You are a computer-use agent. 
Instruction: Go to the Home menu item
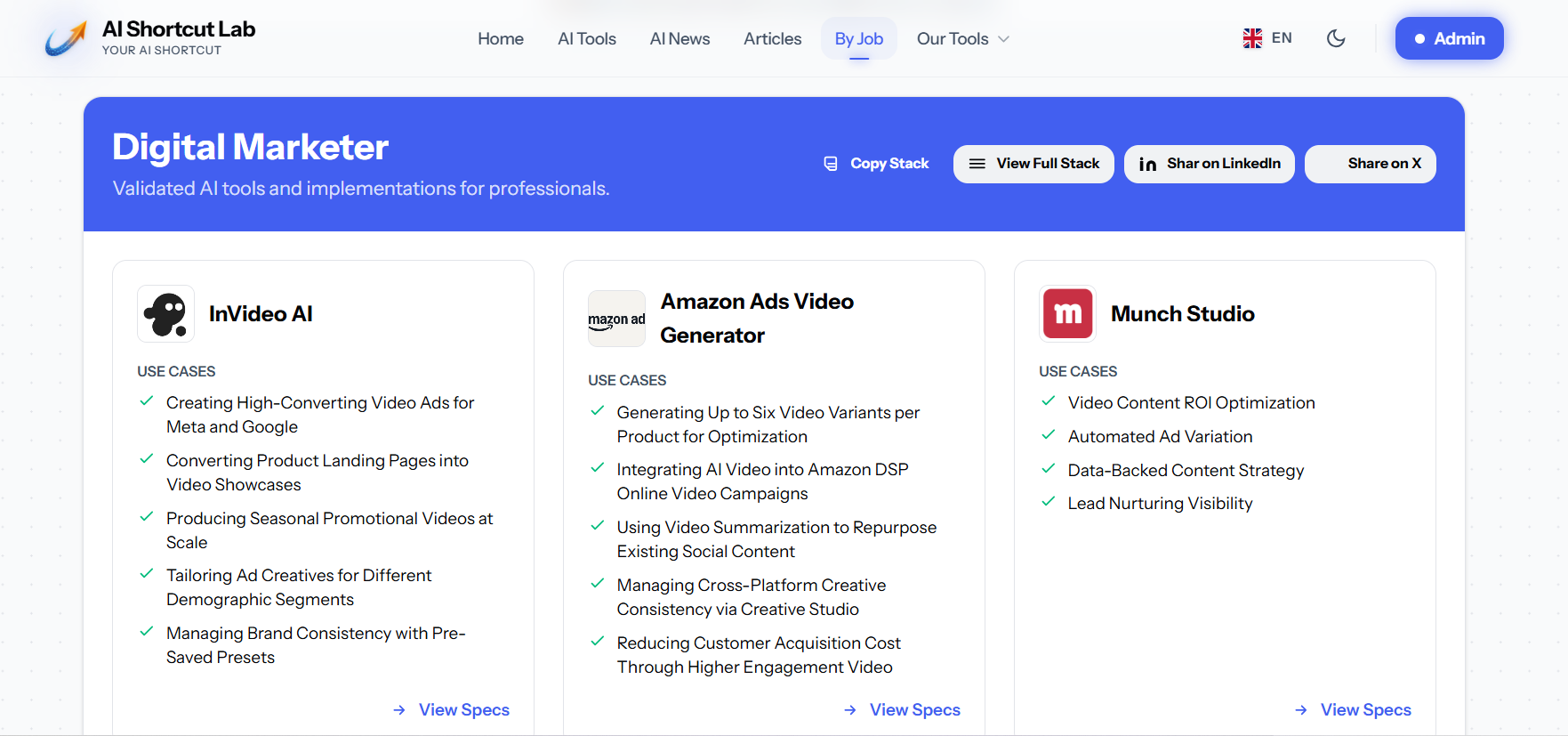click(x=501, y=39)
